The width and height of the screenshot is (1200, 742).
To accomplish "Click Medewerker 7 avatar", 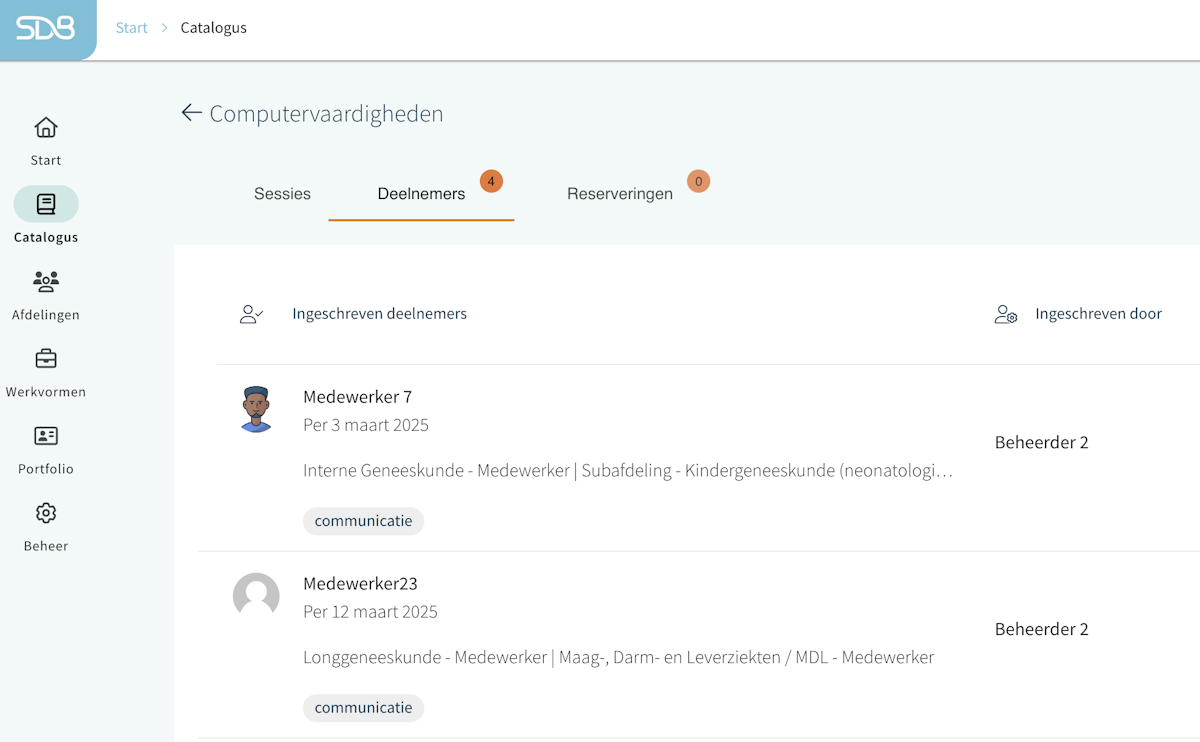I will (x=256, y=409).
